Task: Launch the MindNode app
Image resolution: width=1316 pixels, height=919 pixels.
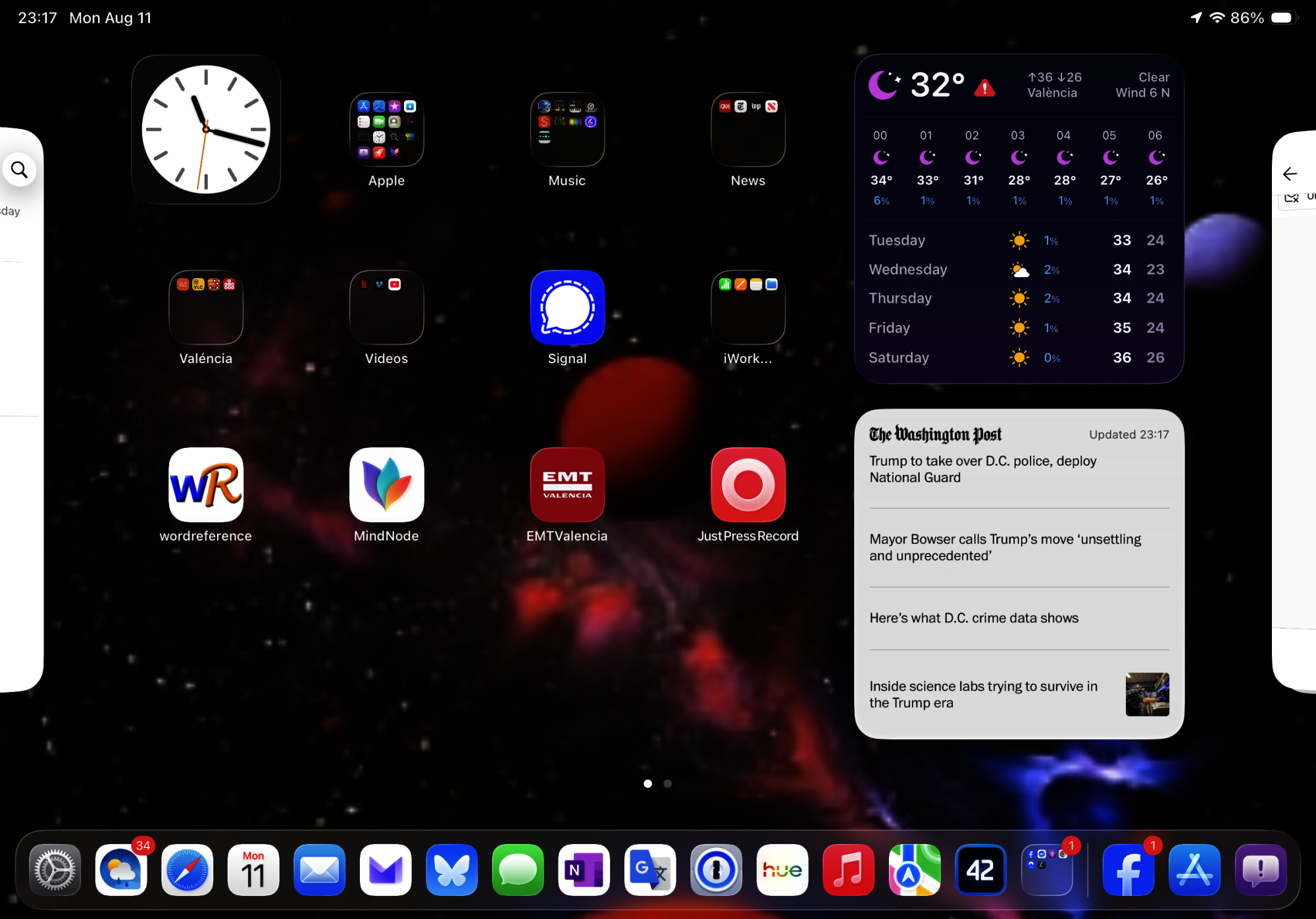Action: point(386,485)
